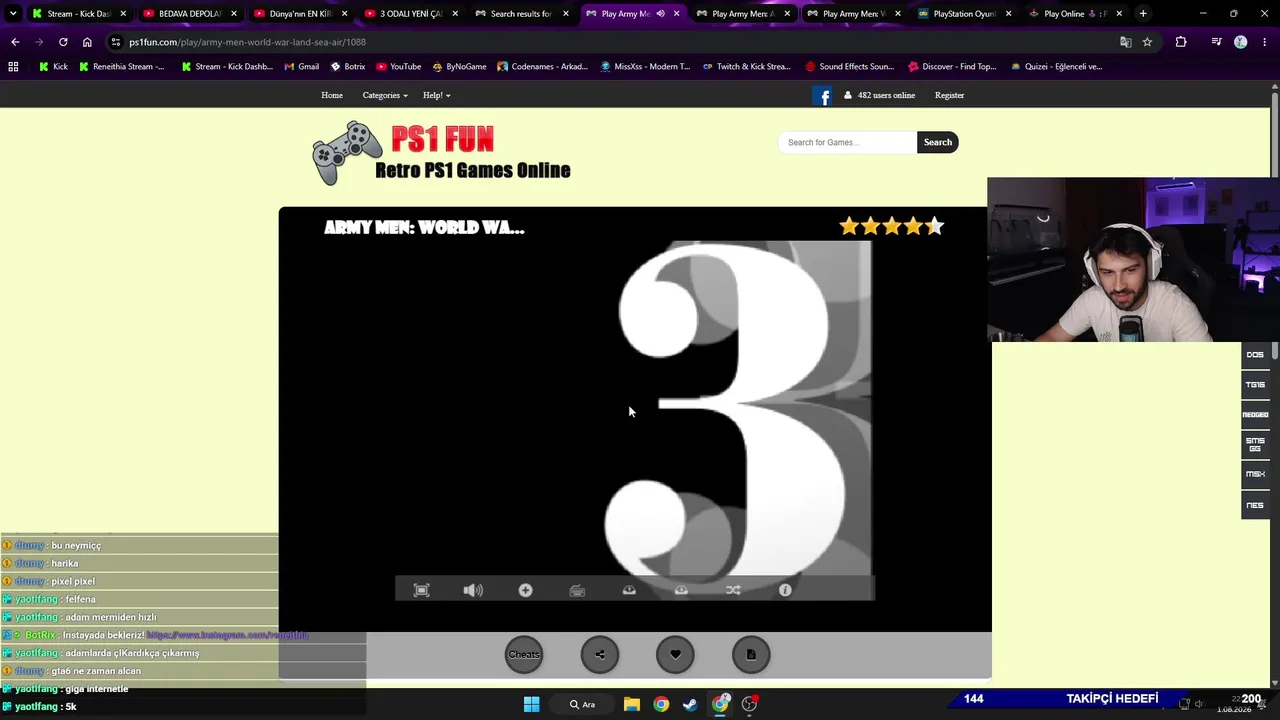Click the Search button
Image resolution: width=1280 pixels, height=720 pixels.
[938, 142]
